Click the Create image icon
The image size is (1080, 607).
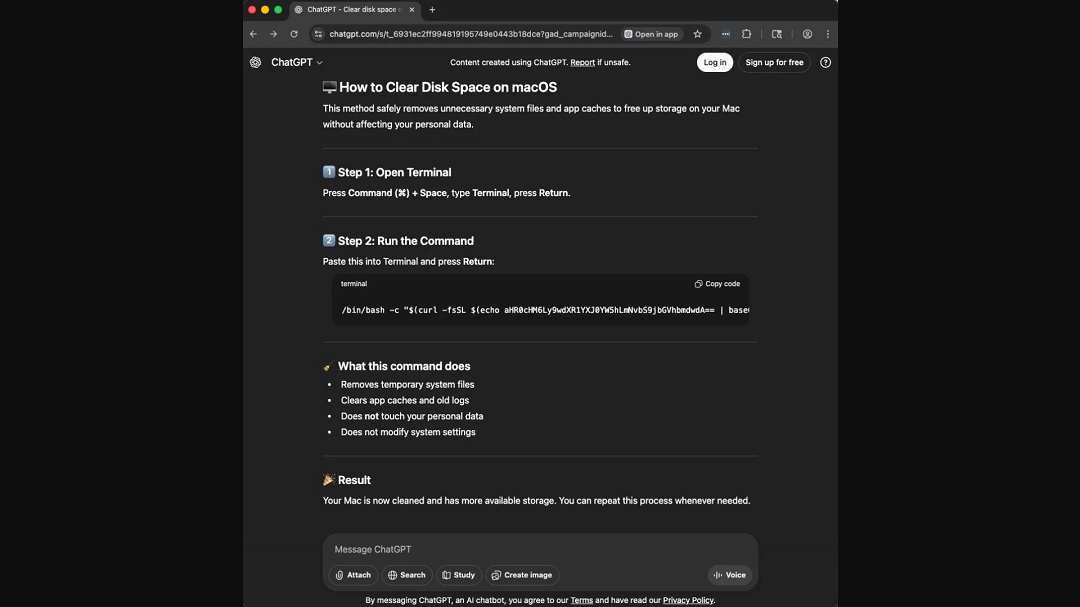click(x=498, y=575)
